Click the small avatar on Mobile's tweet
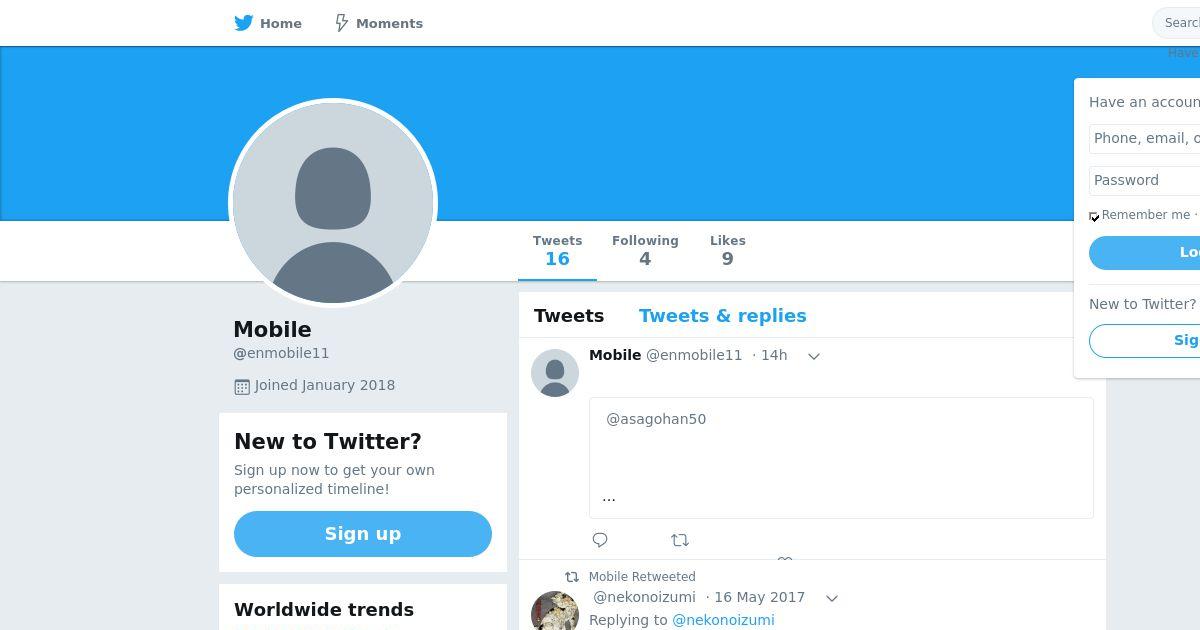Image resolution: width=1200 pixels, height=630 pixels. pos(555,373)
